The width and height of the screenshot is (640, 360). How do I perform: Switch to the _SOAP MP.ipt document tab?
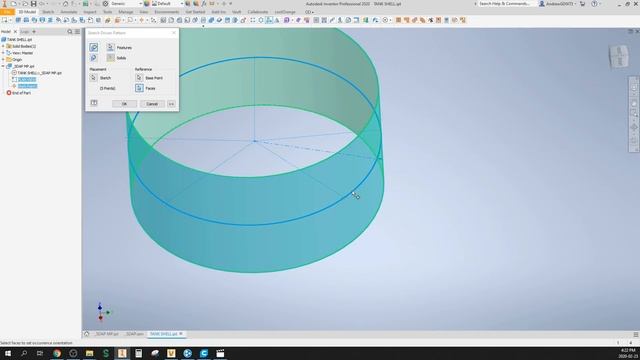(107, 334)
